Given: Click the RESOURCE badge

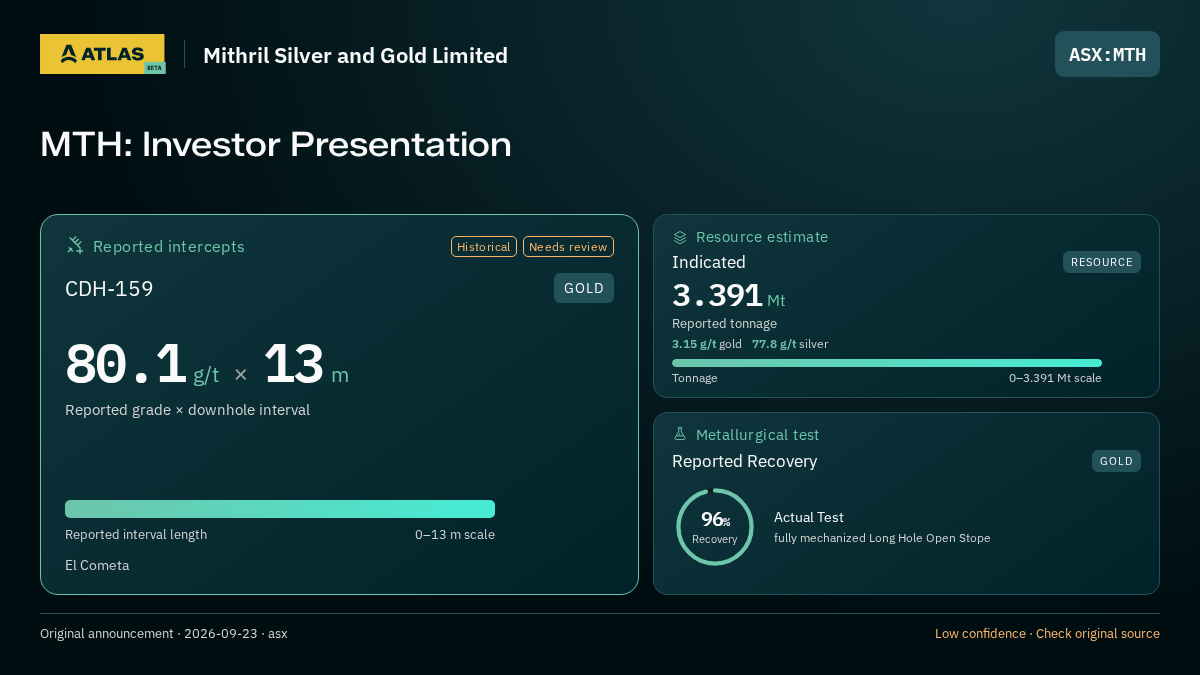Looking at the screenshot, I should (1101, 262).
